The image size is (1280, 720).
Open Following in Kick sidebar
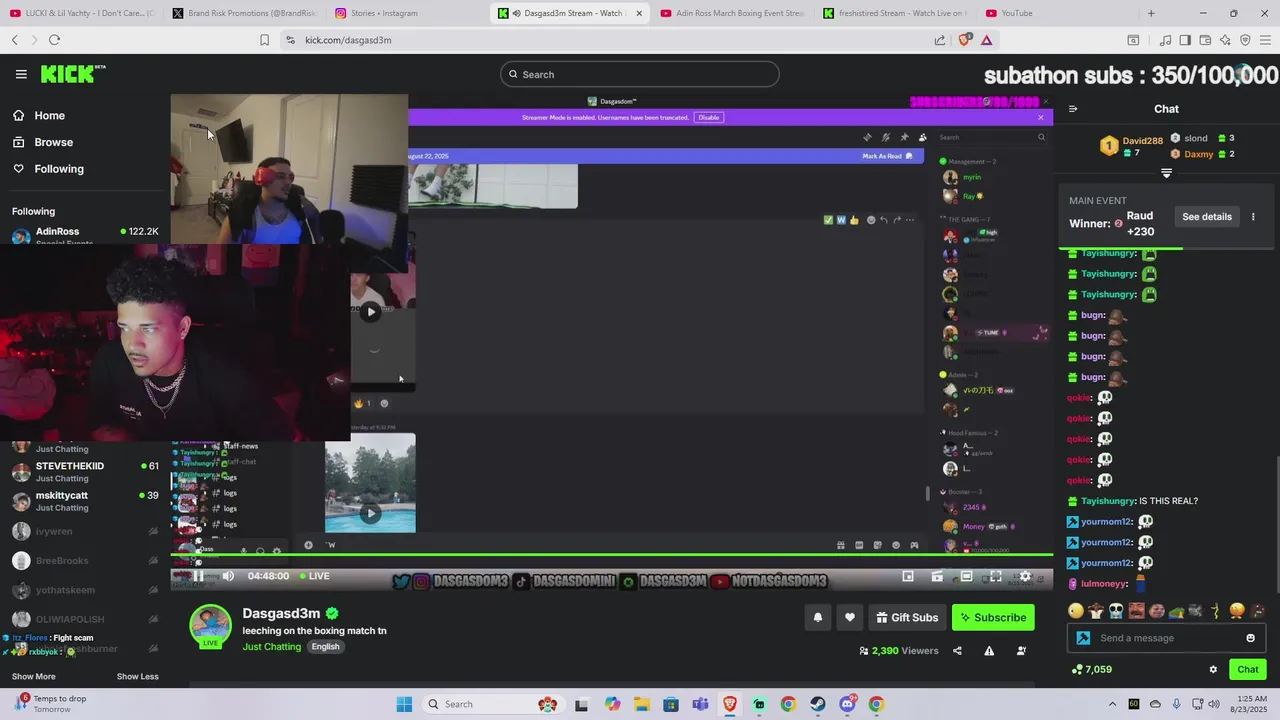click(59, 169)
